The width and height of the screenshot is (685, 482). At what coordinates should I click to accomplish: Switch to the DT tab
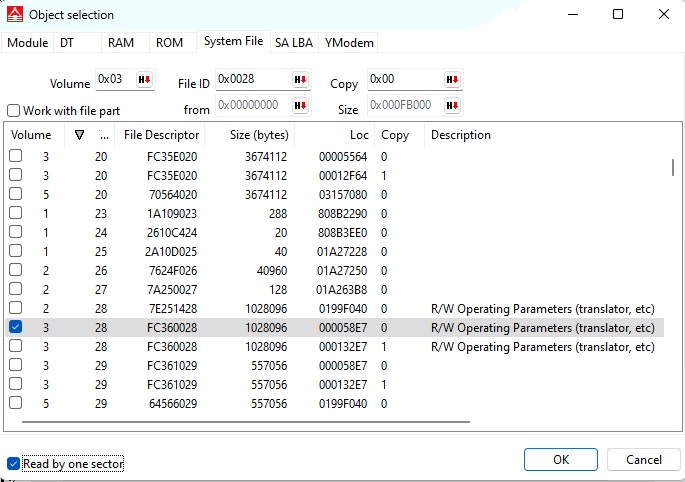(x=77, y=43)
